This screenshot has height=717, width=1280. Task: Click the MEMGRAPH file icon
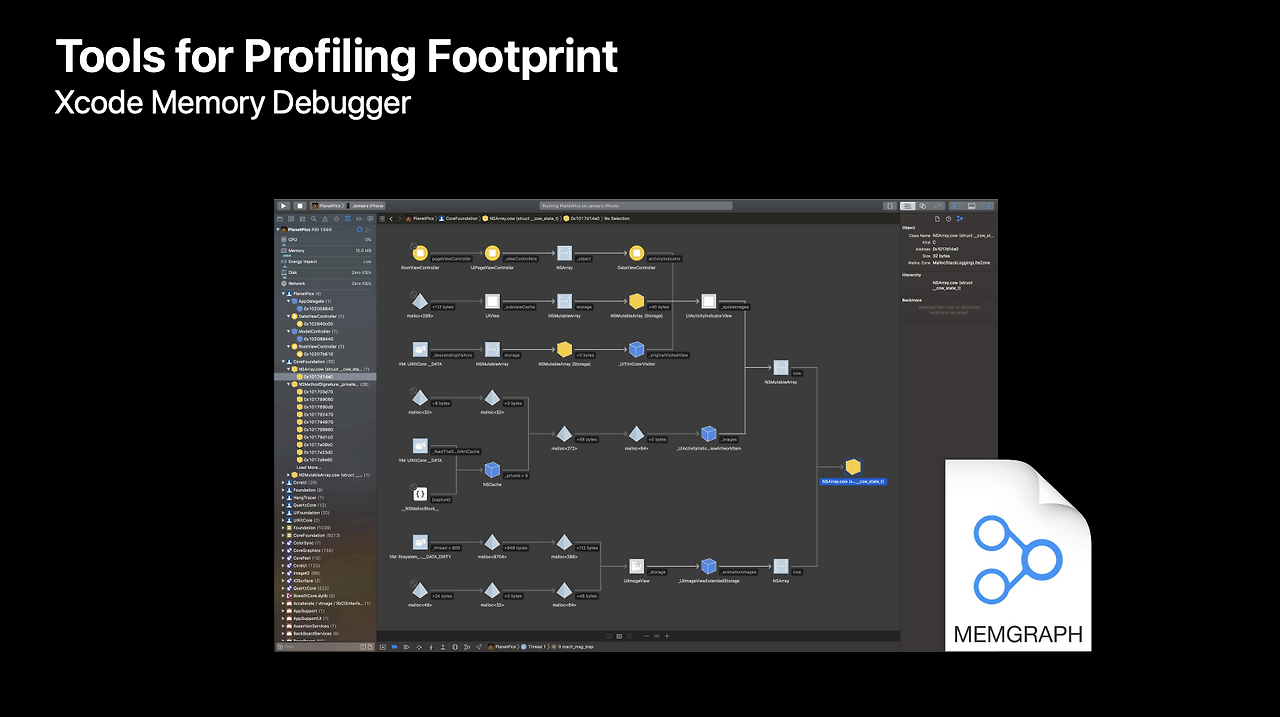point(1018,555)
